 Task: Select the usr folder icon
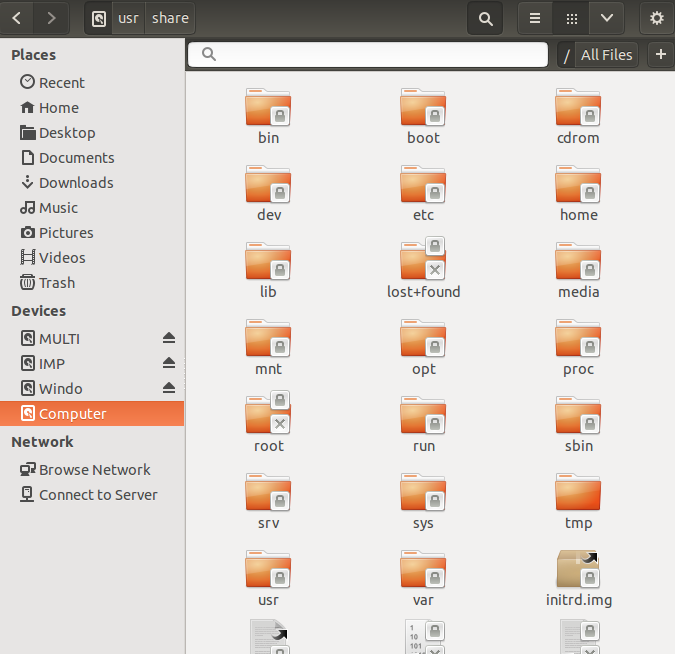coord(268,569)
